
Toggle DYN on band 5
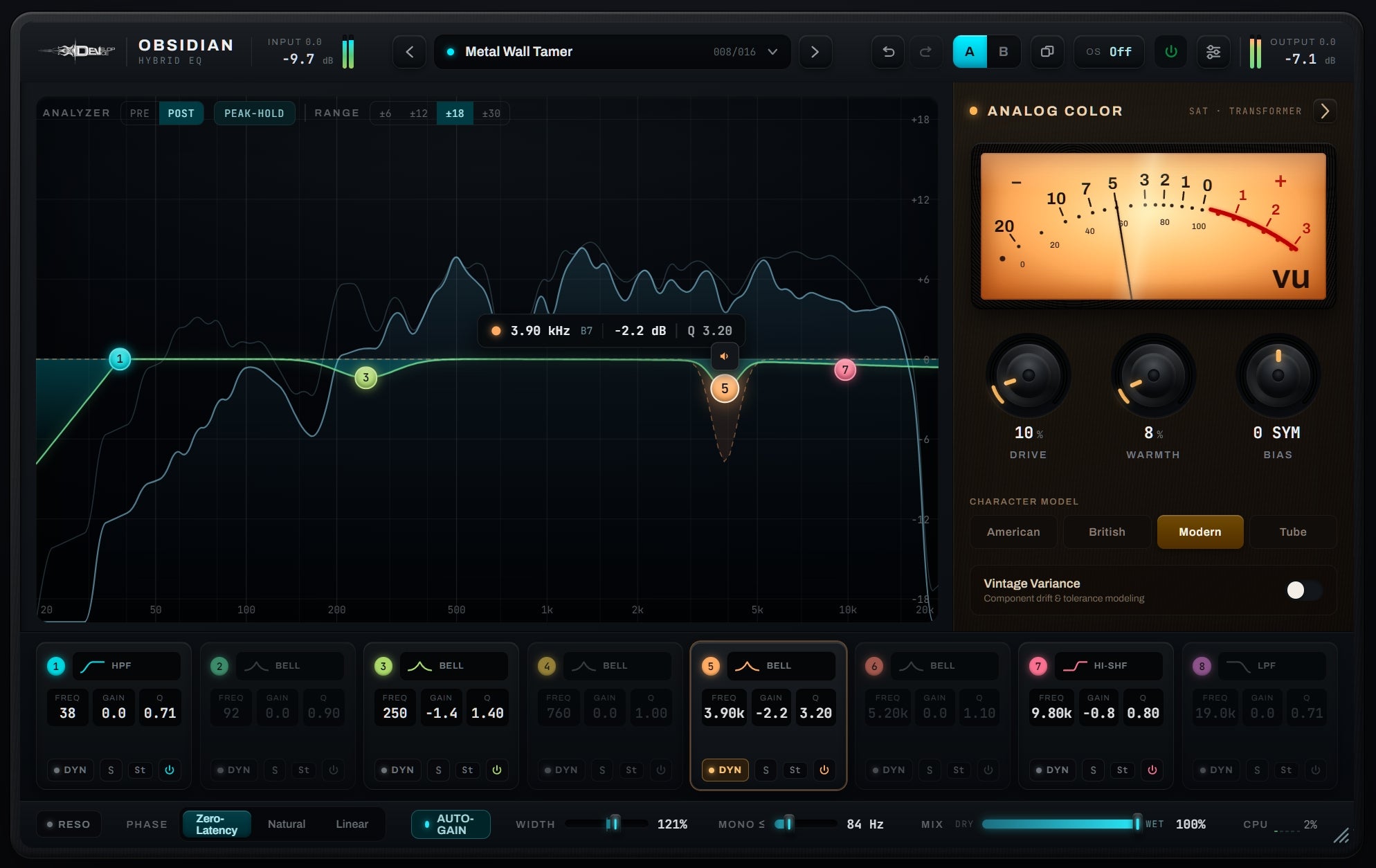(x=725, y=770)
